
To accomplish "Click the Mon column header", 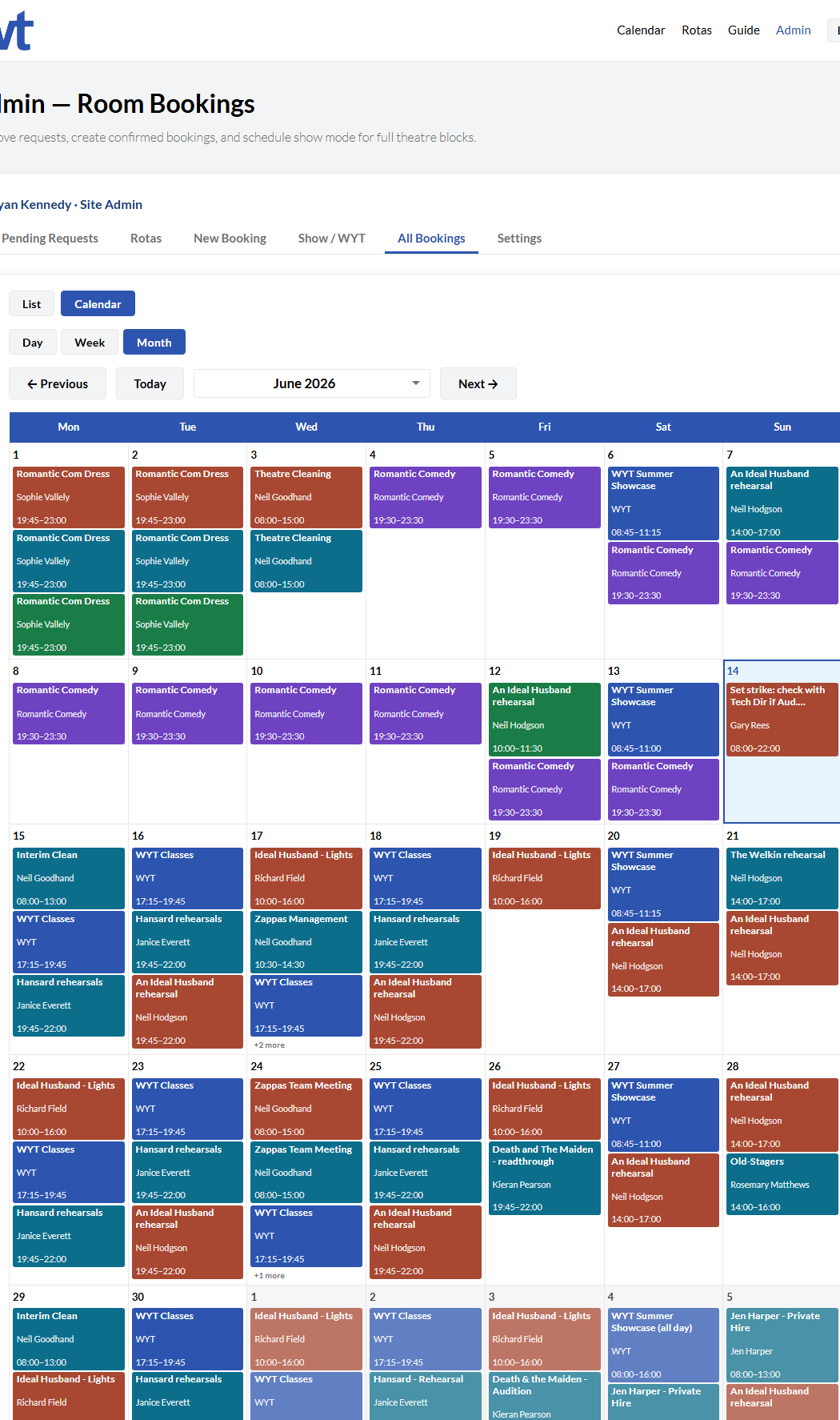I will coord(69,427).
